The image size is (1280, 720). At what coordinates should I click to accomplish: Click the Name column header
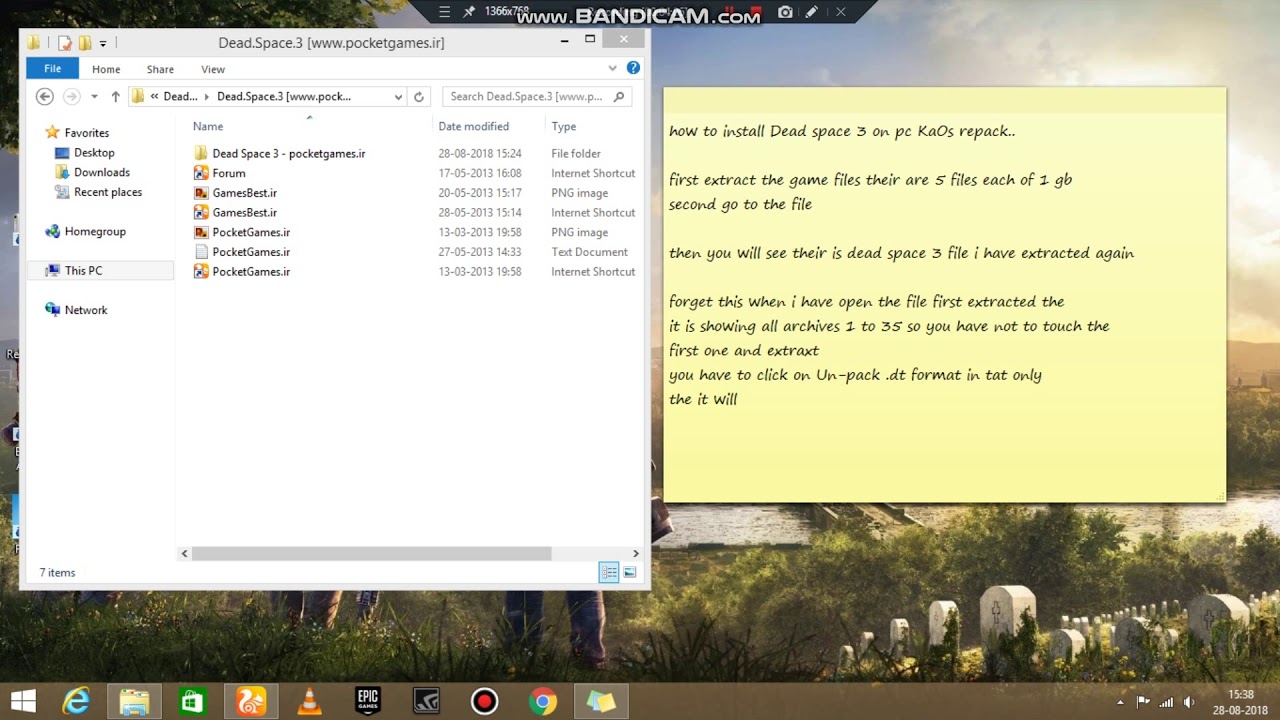pos(207,126)
